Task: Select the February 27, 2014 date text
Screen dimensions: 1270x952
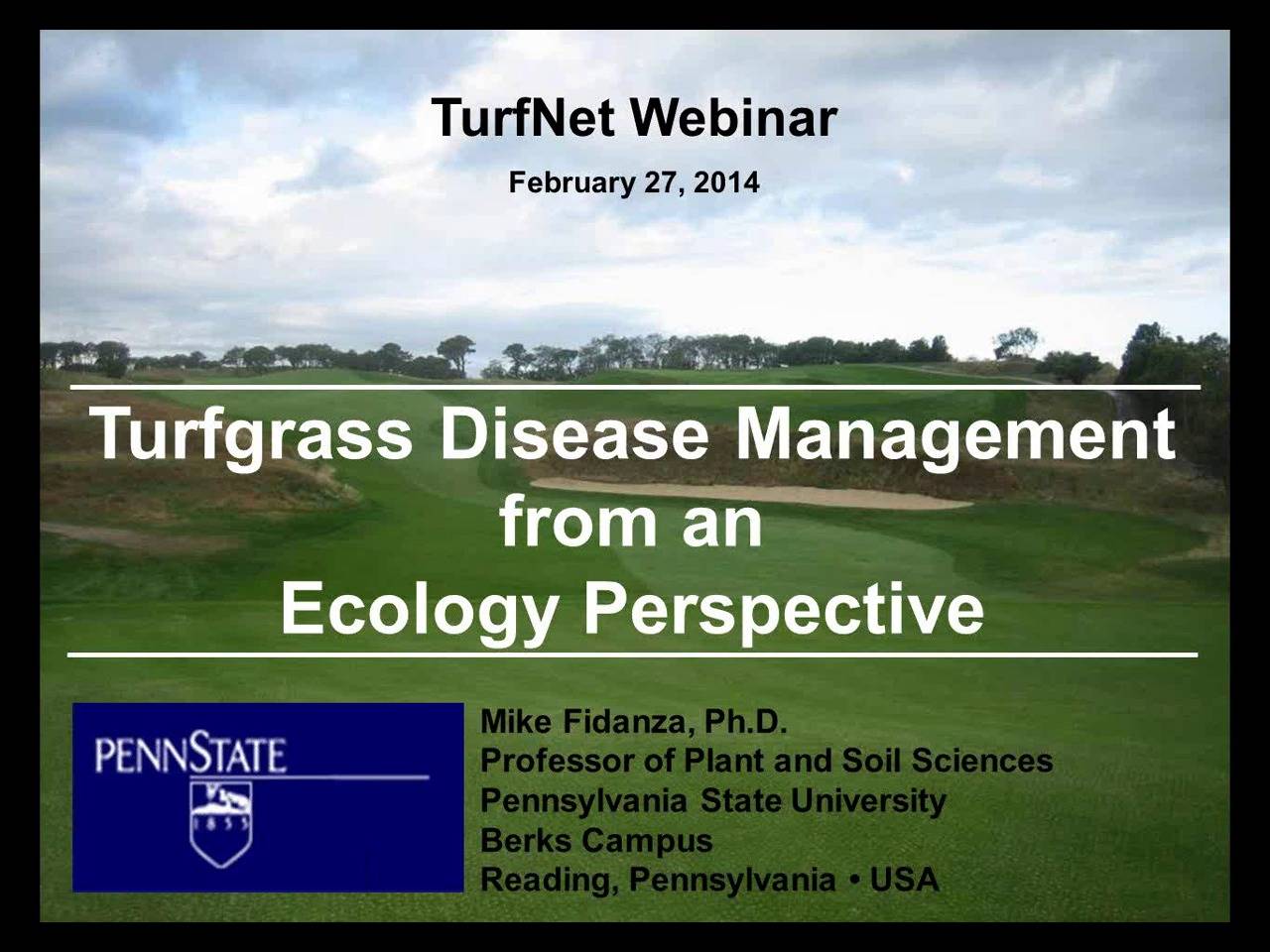Action: (634, 180)
